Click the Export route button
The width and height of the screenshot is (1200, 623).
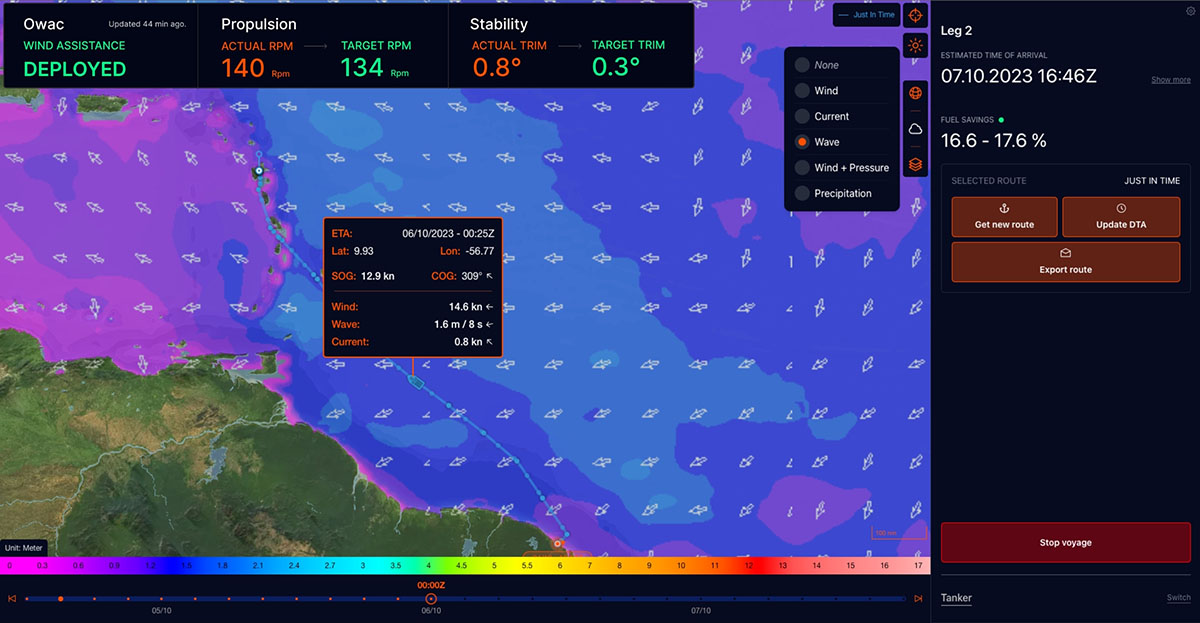tap(1065, 262)
